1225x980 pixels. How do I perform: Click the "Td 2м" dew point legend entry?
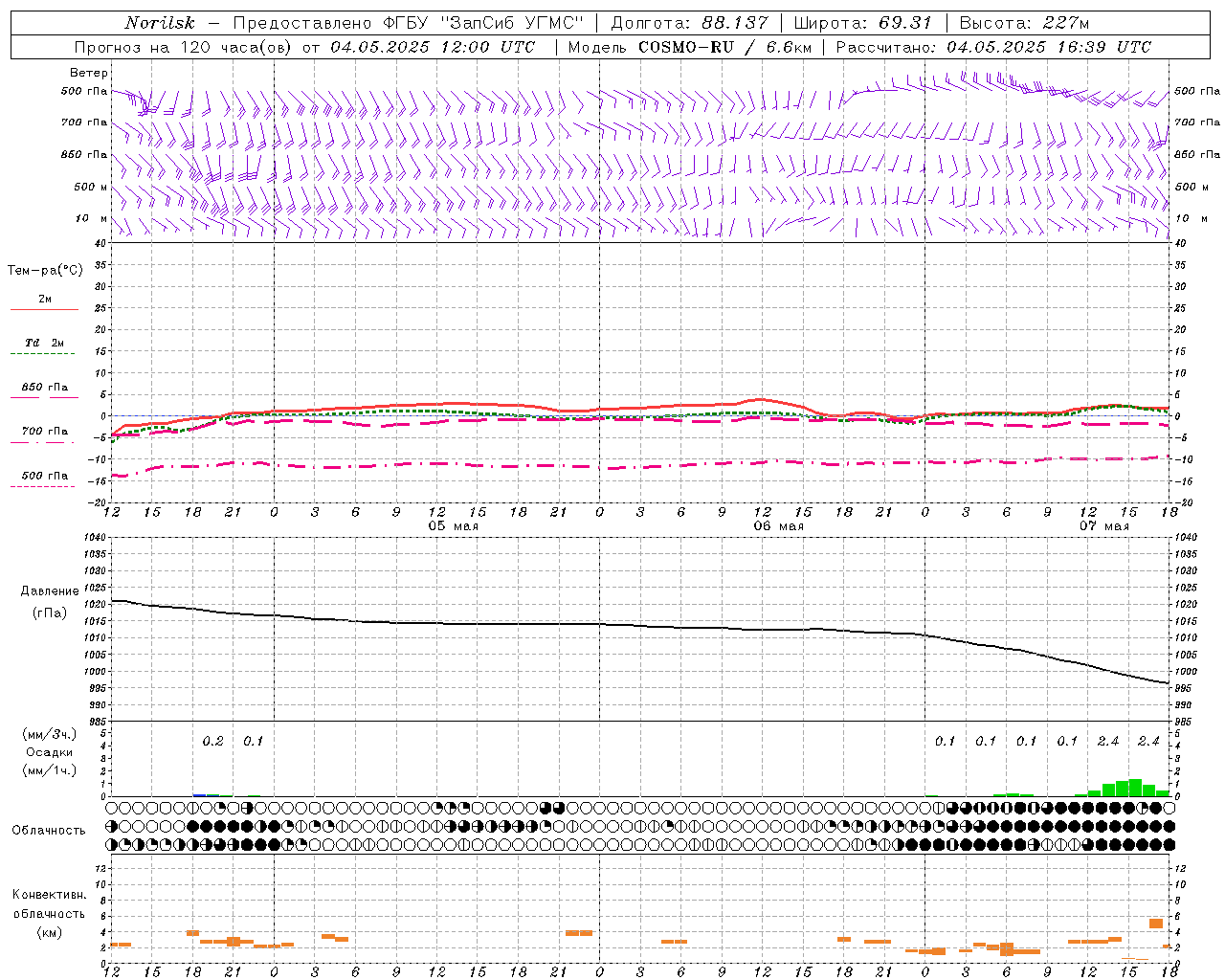click(x=45, y=343)
